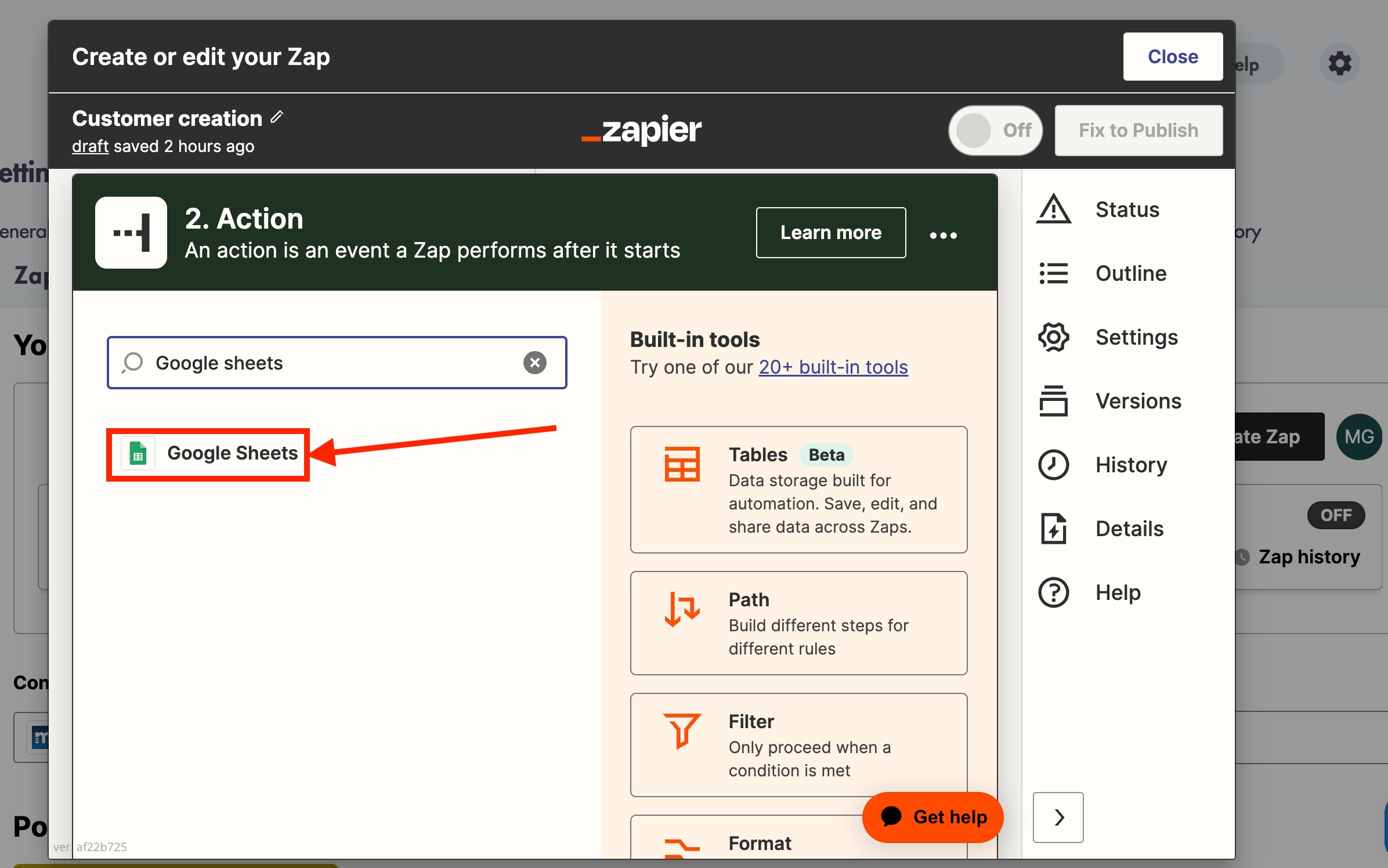Click the Settings gear icon in sidebar
Screen dimensions: 1388x868
[1053, 337]
